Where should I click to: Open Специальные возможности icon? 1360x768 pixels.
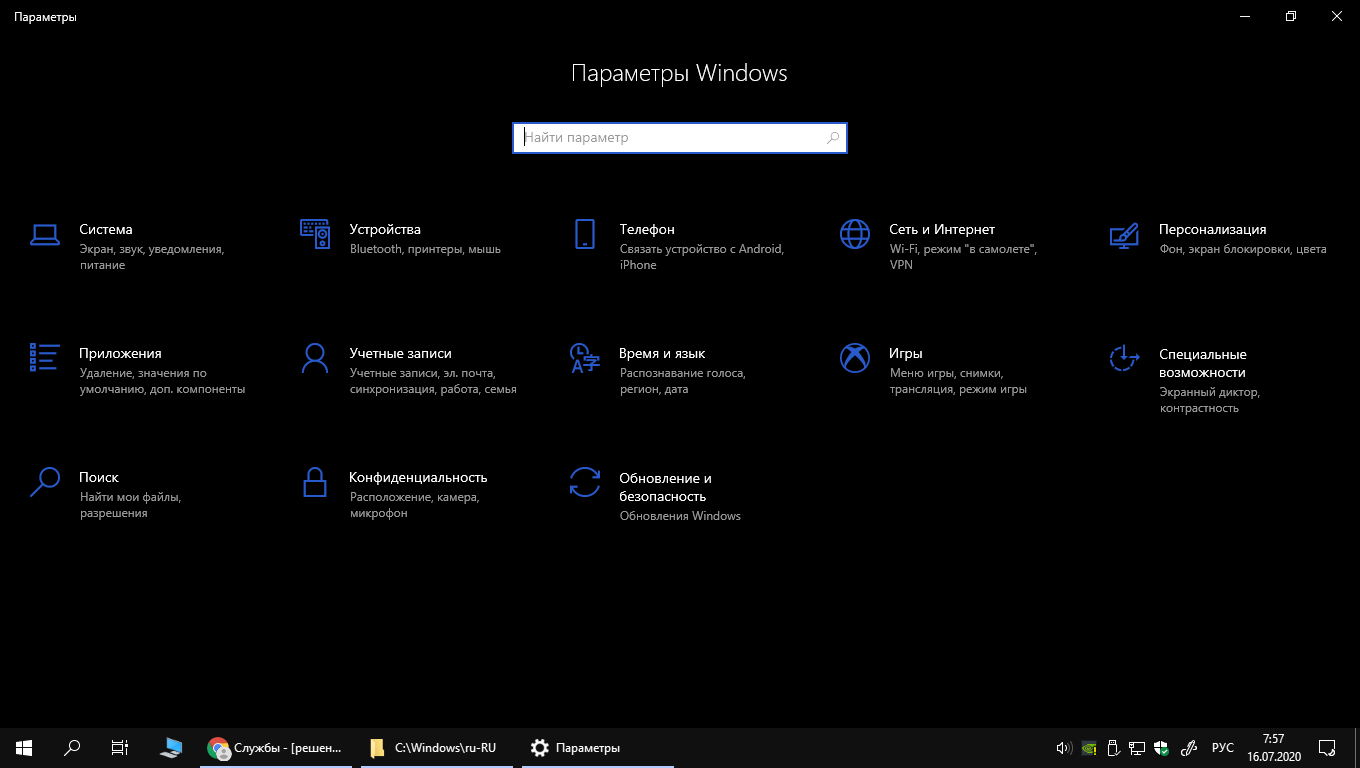pos(1125,358)
